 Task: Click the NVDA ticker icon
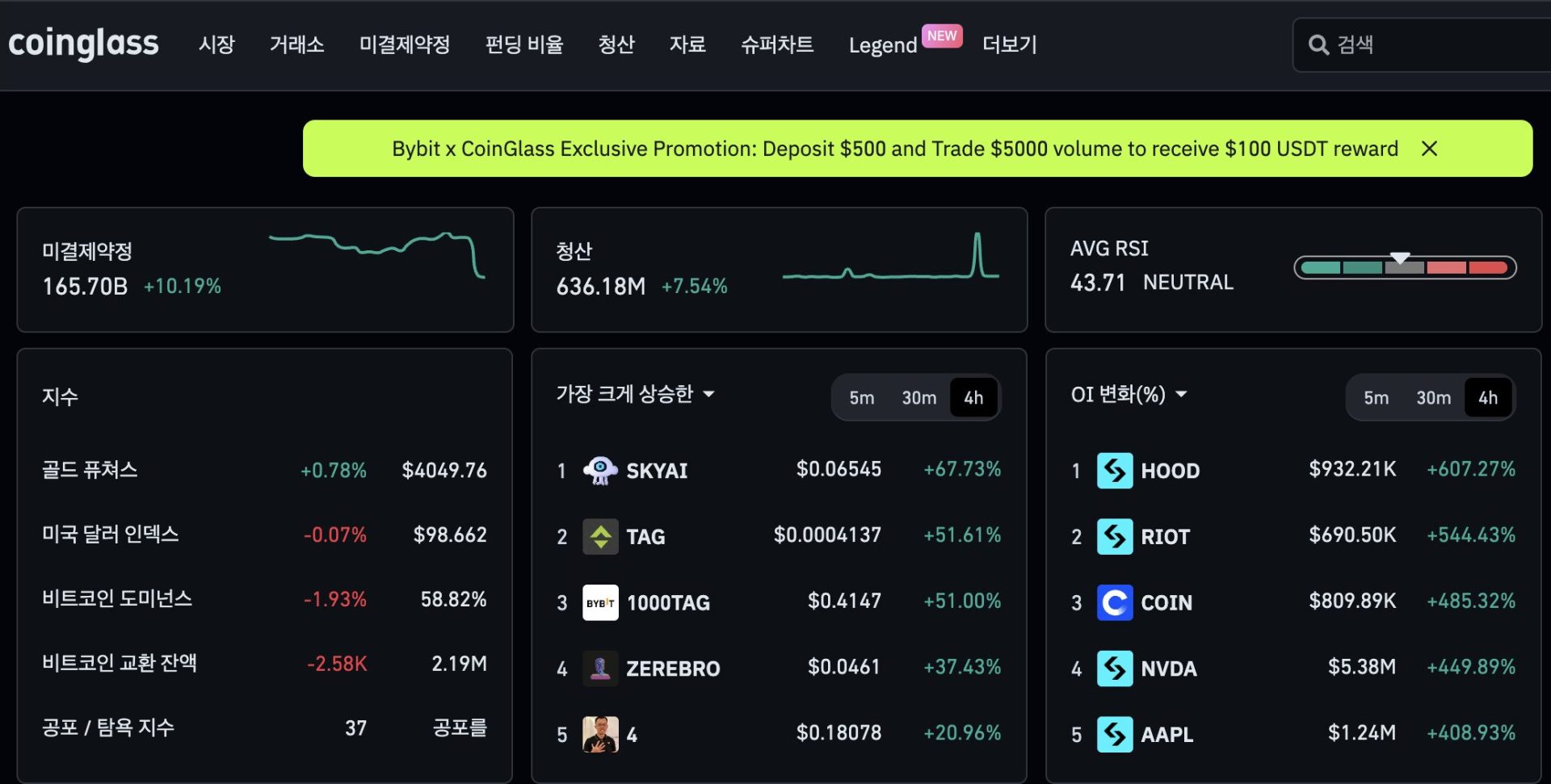click(1115, 669)
